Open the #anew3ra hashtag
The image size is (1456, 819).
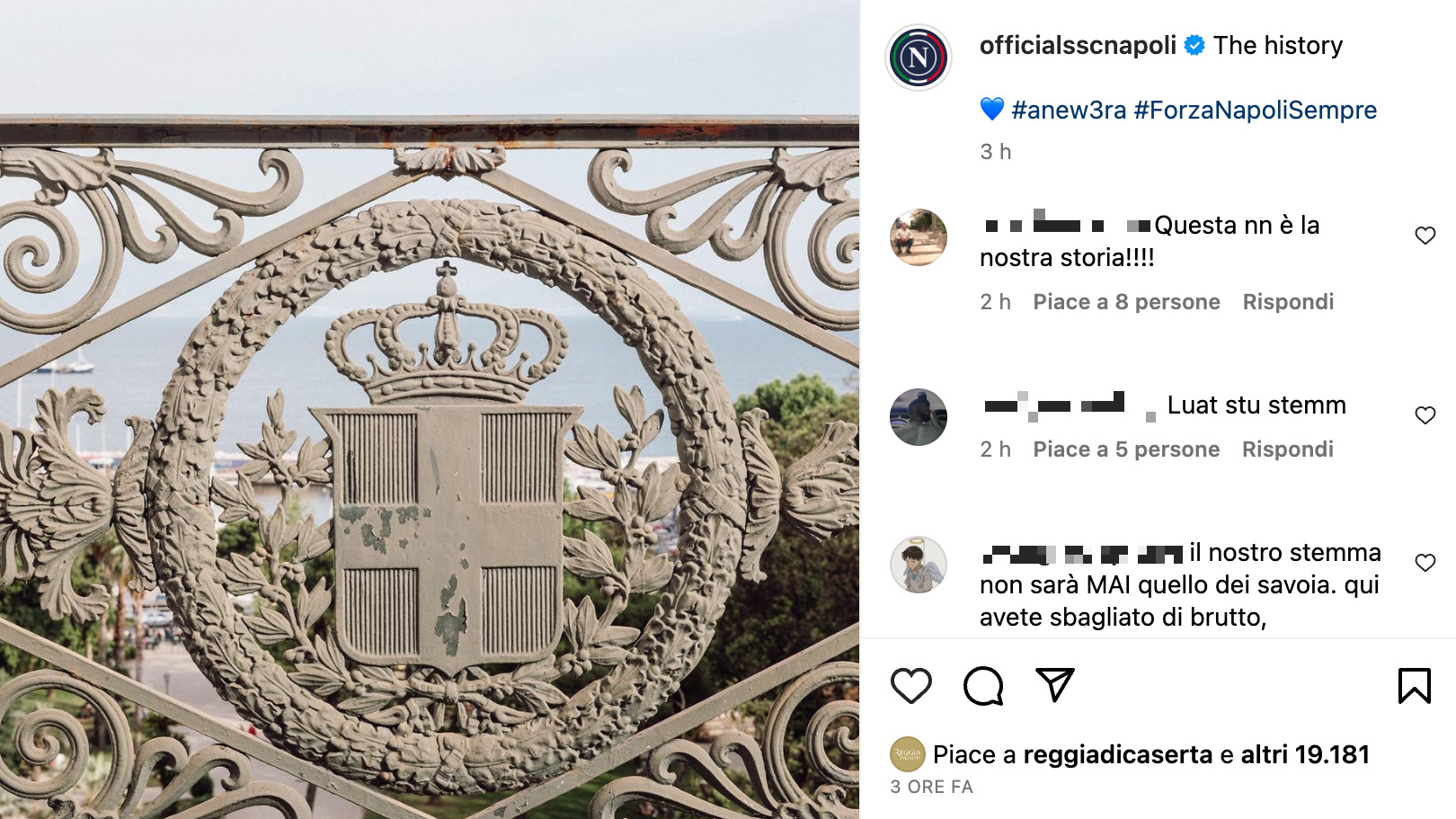(1069, 110)
